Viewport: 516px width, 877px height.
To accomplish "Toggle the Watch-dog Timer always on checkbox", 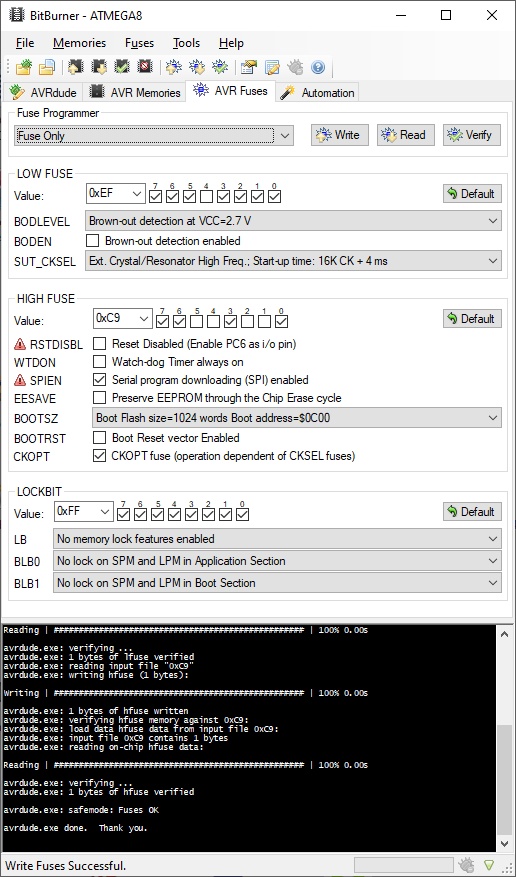I will tap(99, 362).
